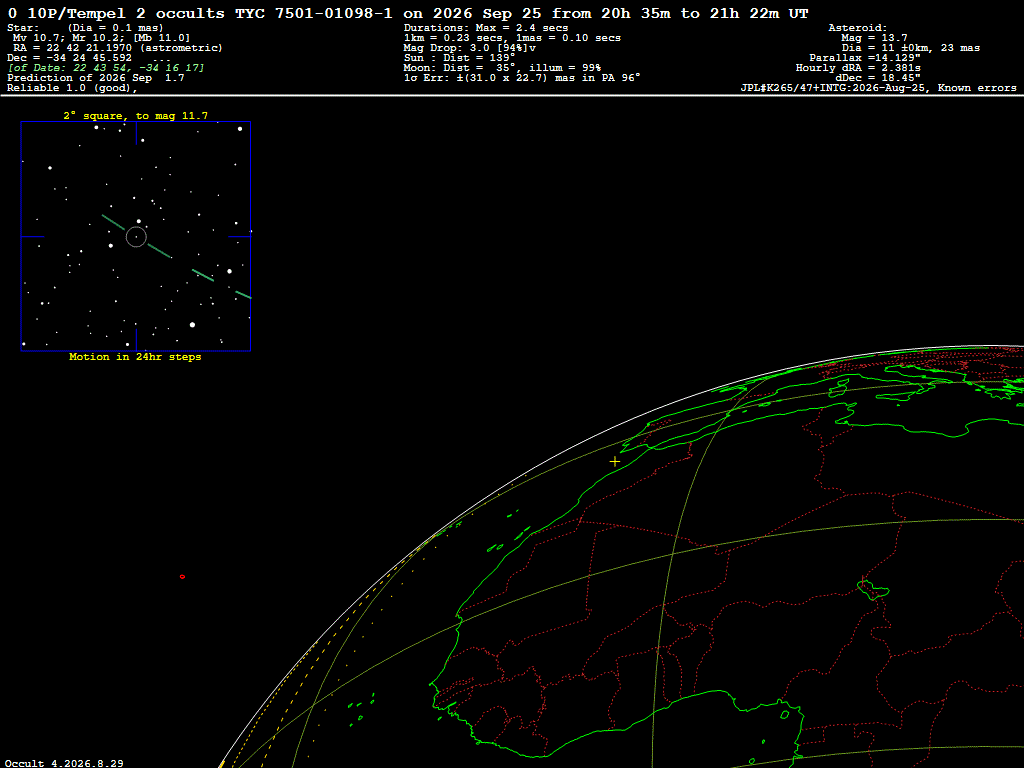
Task: Click the JPL orbit source text at top right
Action: point(878,88)
